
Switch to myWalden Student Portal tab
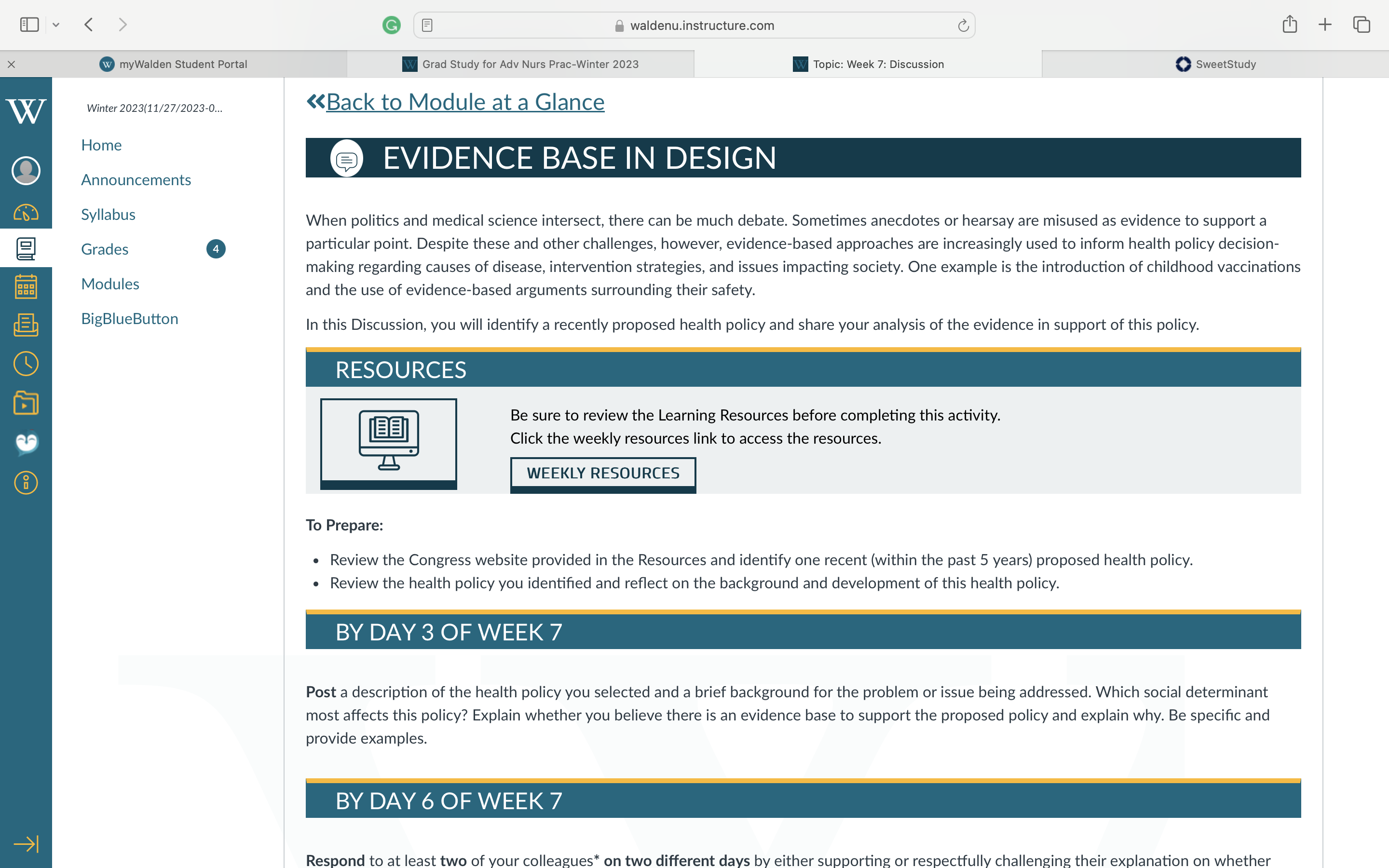tap(173, 64)
